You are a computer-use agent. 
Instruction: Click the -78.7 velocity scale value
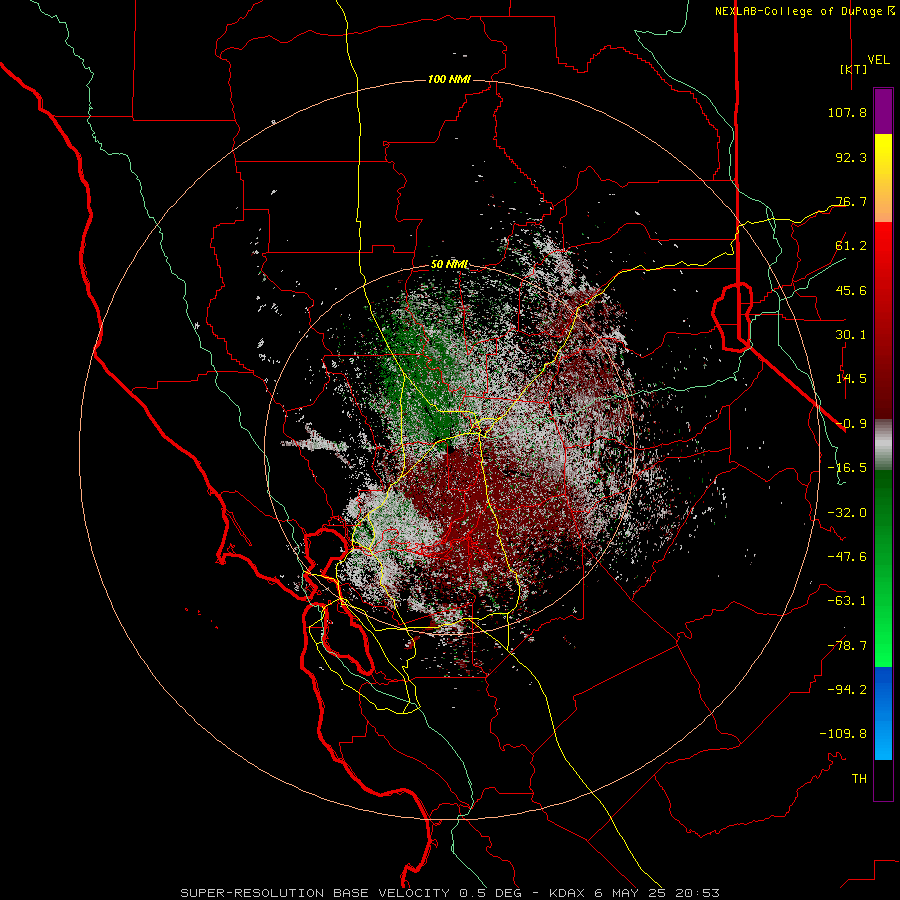pyautogui.click(x=847, y=646)
